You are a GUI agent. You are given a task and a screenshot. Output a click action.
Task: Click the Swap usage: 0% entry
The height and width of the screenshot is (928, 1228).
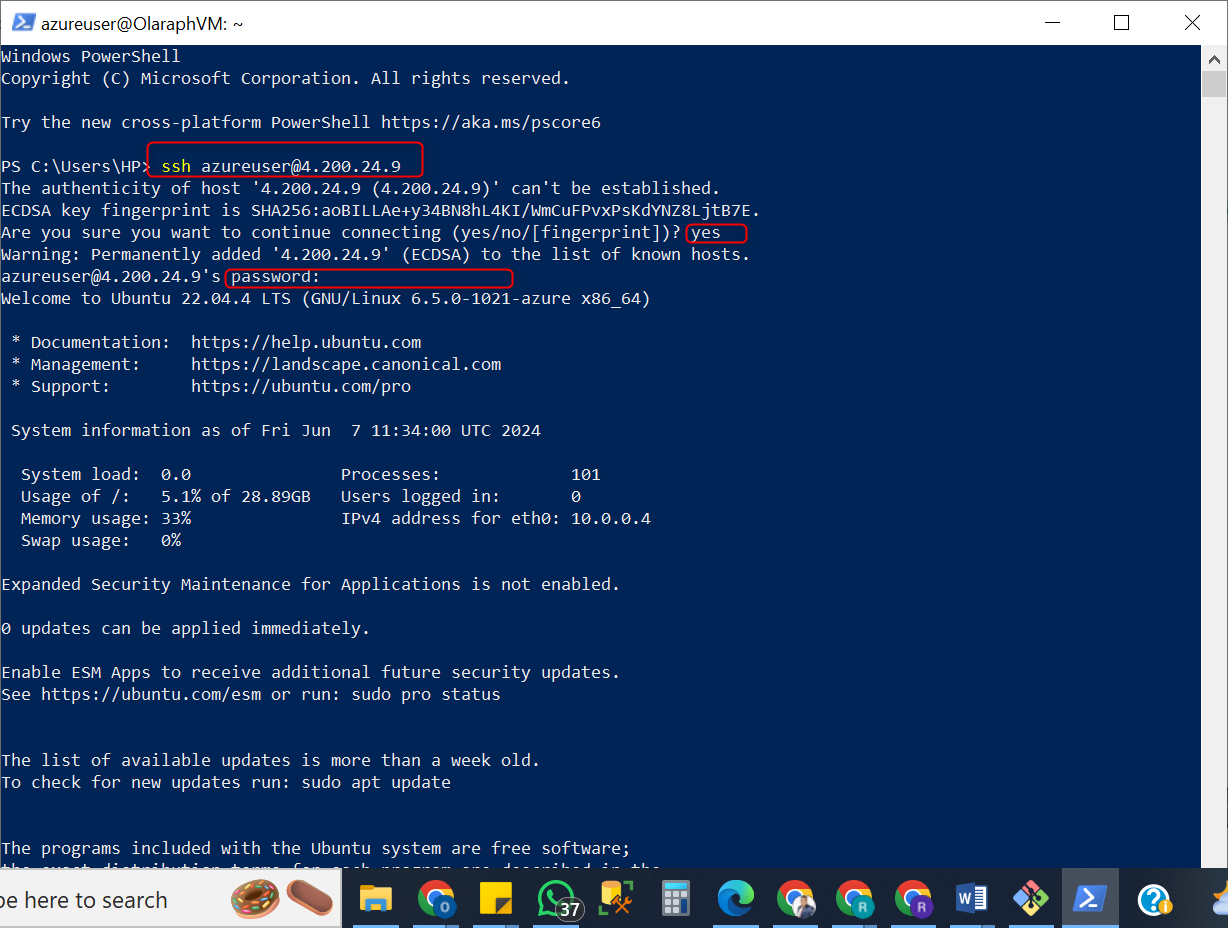(x=101, y=540)
